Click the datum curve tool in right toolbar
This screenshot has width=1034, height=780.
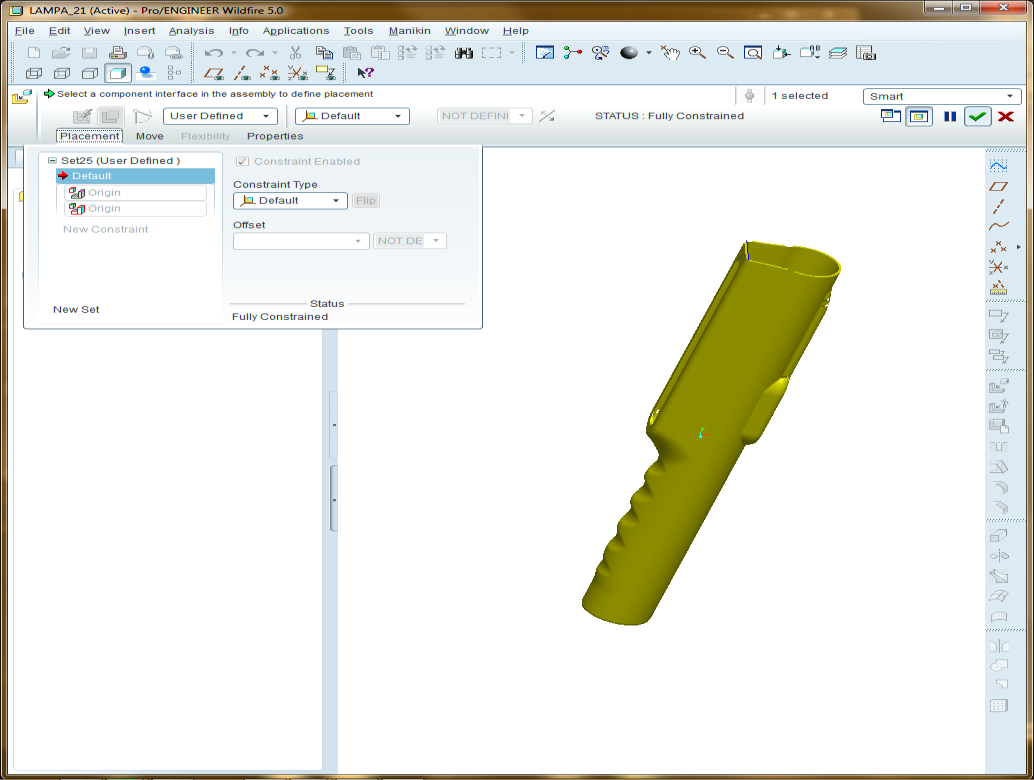click(999, 226)
